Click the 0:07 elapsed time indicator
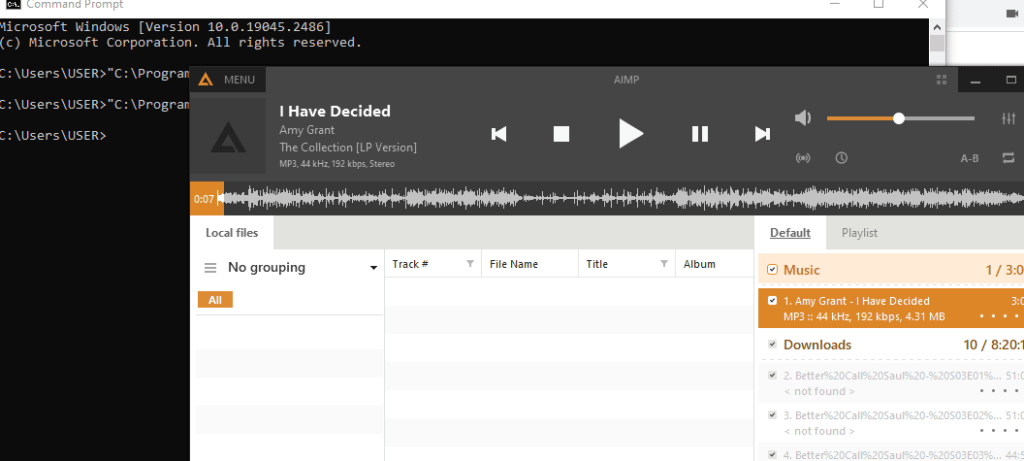Image resolution: width=1024 pixels, height=461 pixels. (x=204, y=199)
